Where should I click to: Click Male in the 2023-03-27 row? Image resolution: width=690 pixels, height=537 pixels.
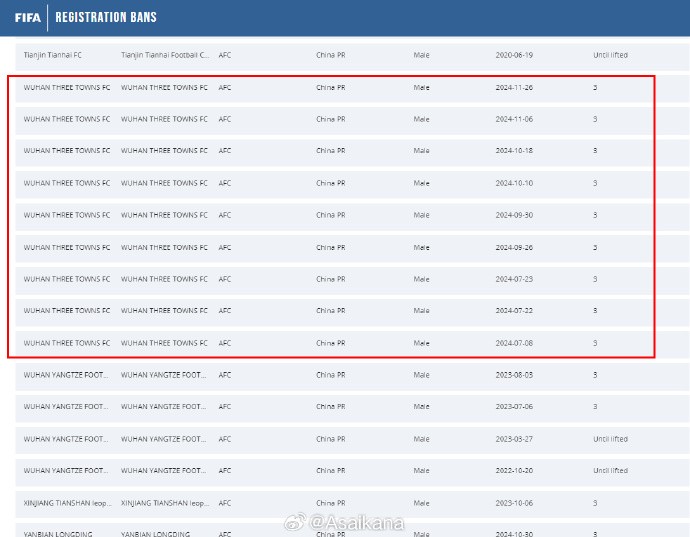coord(422,439)
